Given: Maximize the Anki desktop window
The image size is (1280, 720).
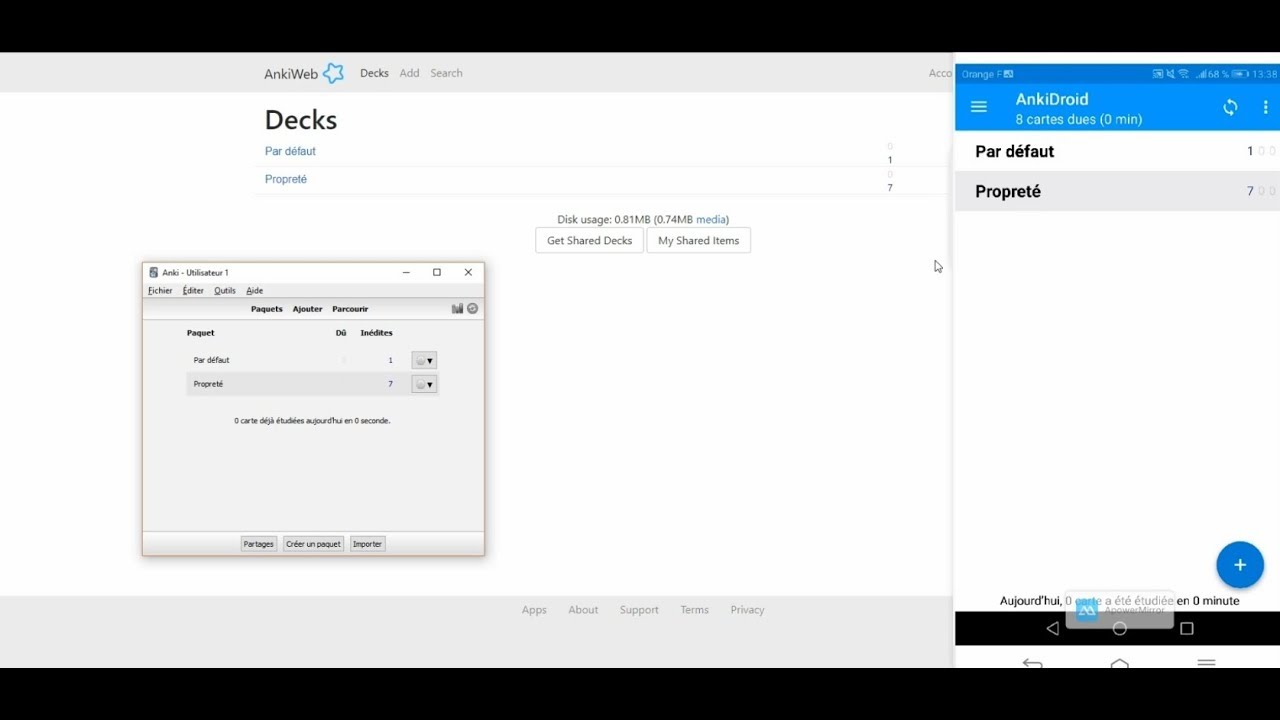Looking at the screenshot, I should 437,272.
